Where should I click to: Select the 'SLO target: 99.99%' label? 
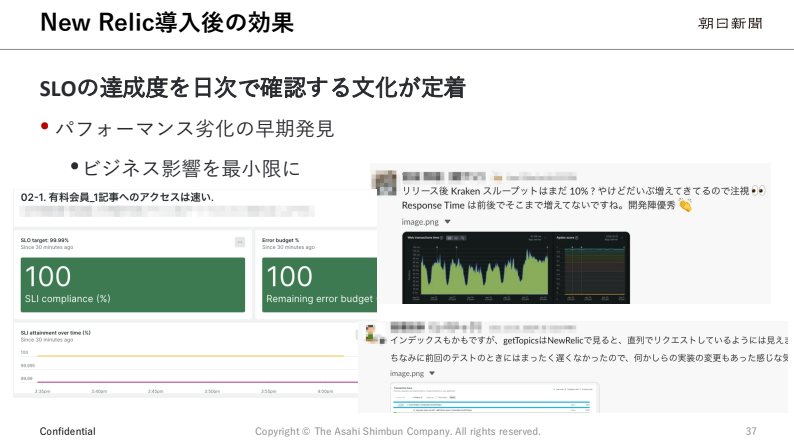coord(45,240)
